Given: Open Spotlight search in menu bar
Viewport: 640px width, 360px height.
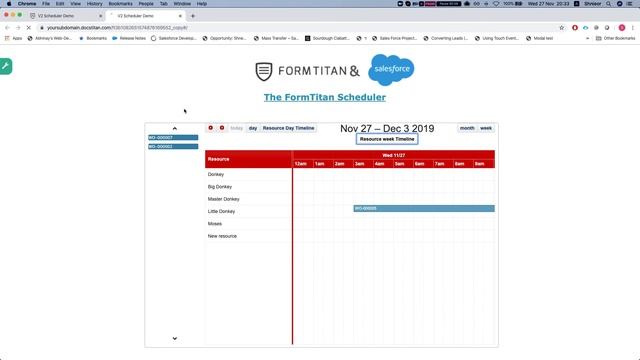Looking at the screenshot, I should pyautogui.click(x=609, y=4).
